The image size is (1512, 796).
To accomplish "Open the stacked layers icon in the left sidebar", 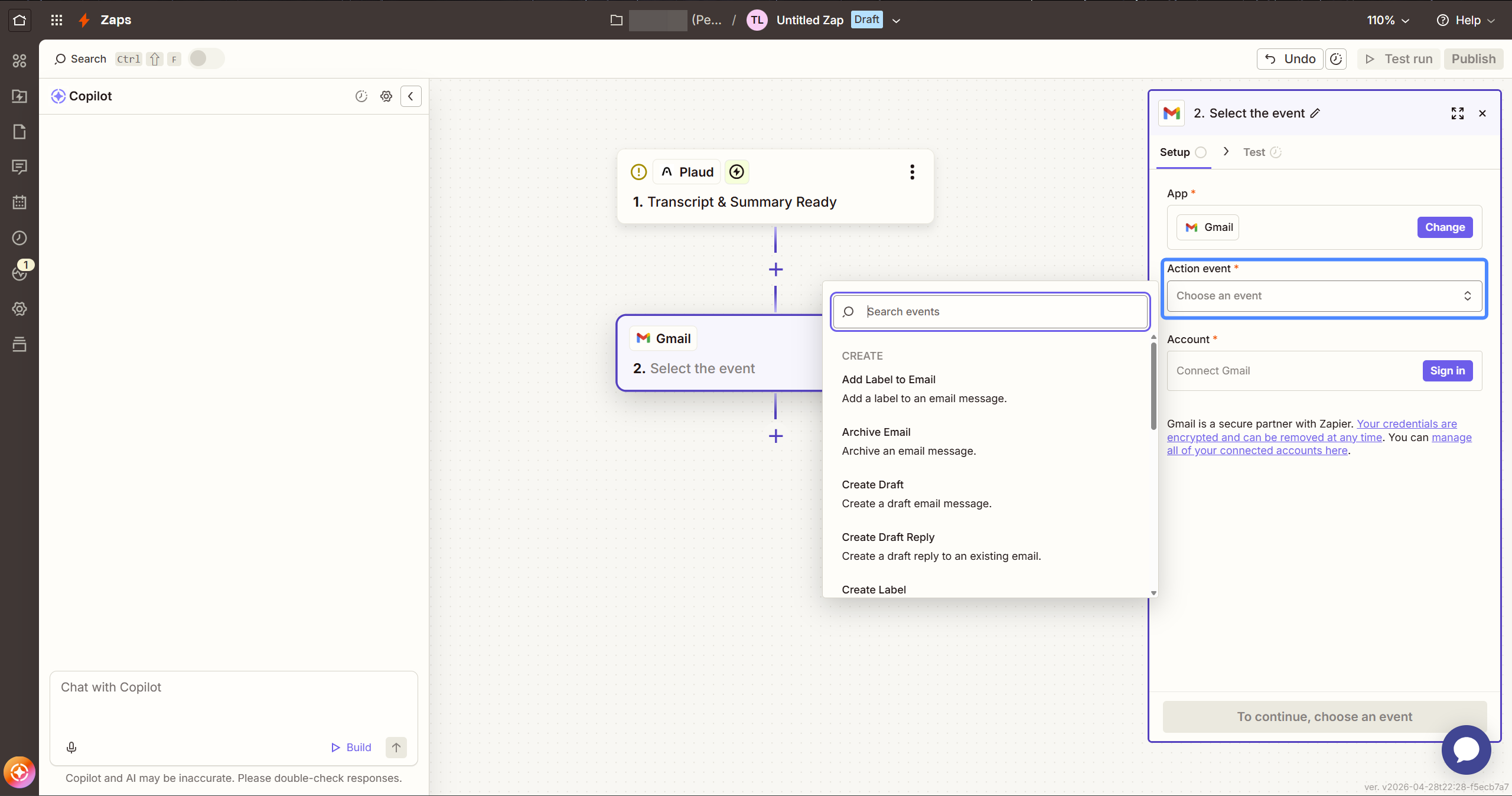I will point(19,344).
